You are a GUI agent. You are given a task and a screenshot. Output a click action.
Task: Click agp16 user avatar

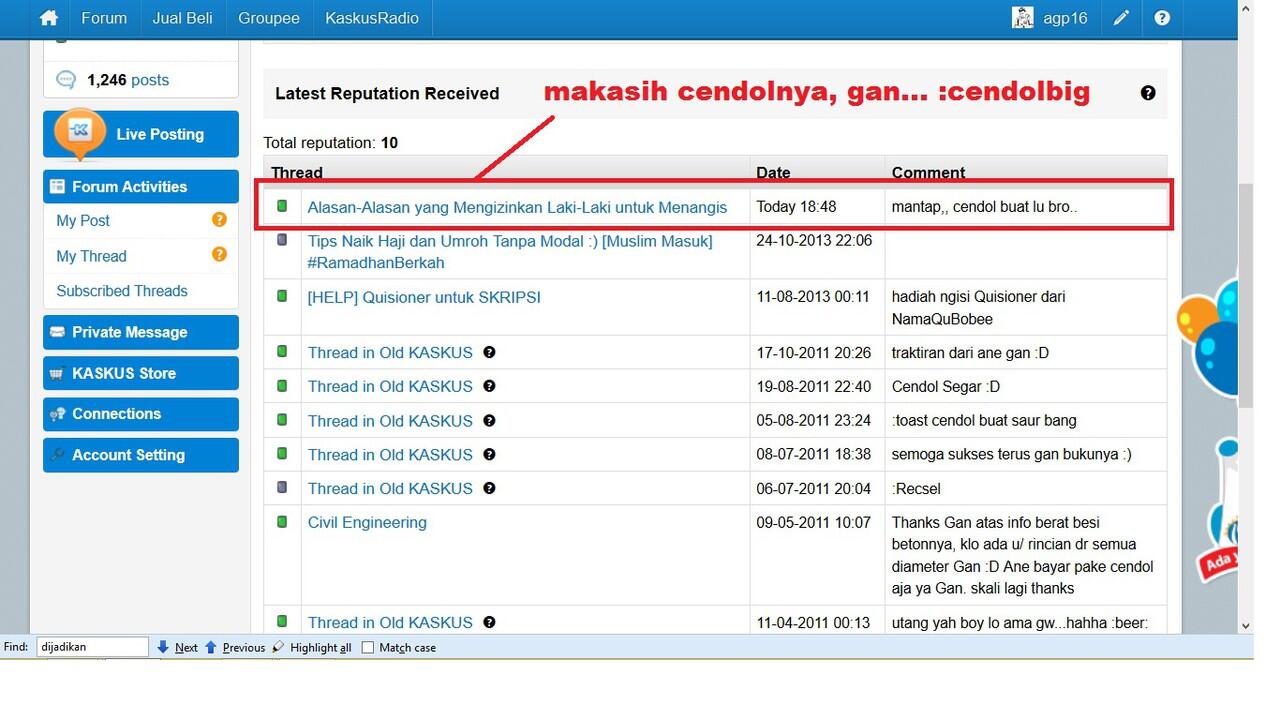click(x=1022, y=18)
